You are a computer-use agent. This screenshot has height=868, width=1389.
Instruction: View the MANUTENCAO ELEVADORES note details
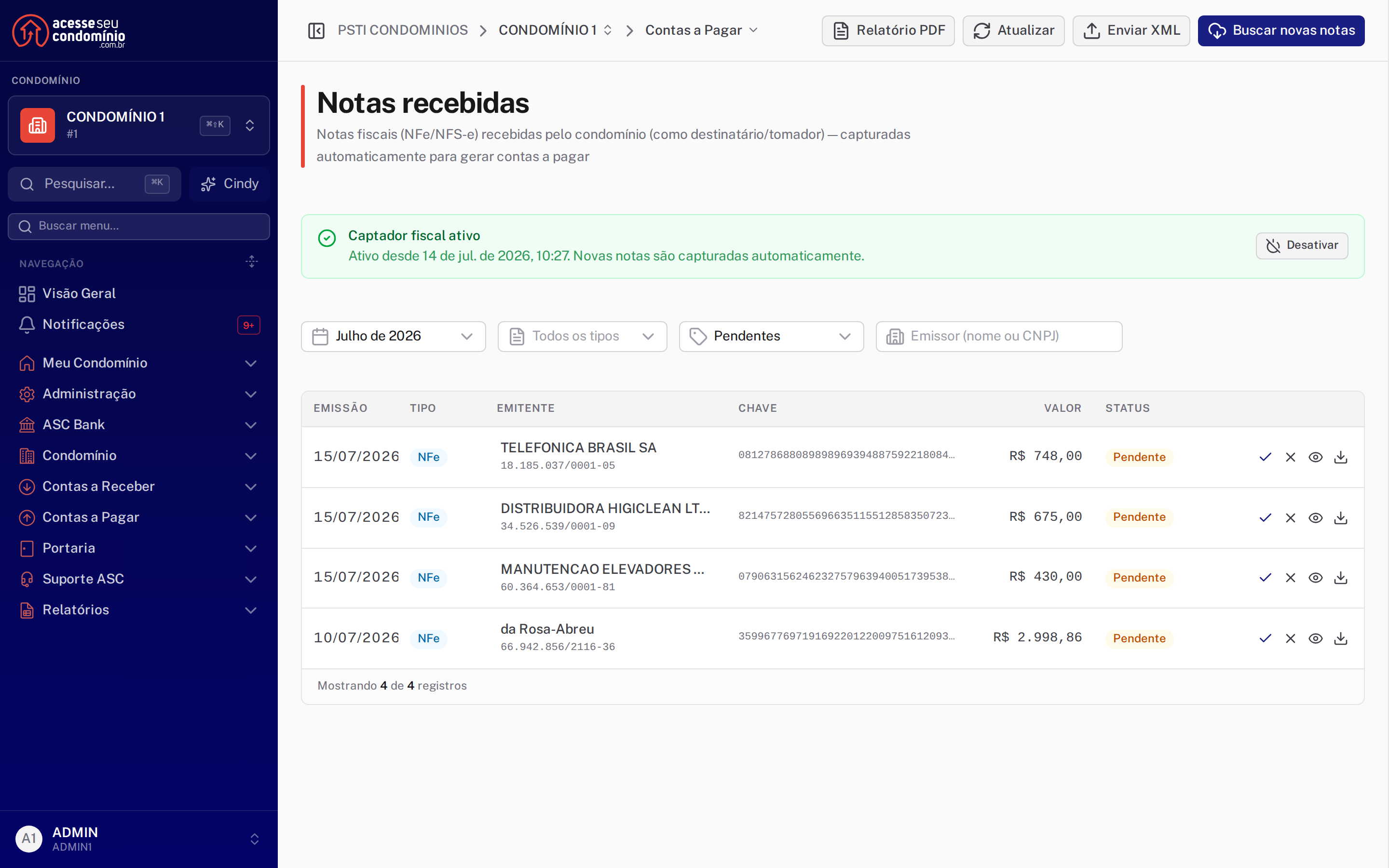[x=1316, y=578]
